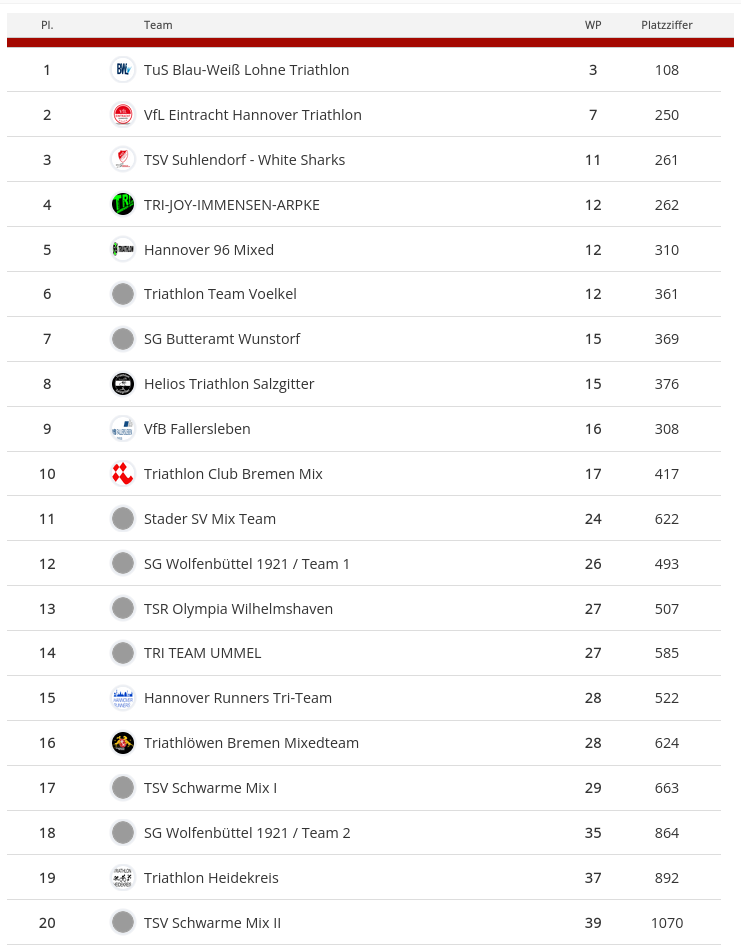Click the Triathlon Heidekreis team logo
The height and width of the screenshot is (952, 741).
click(123, 878)
